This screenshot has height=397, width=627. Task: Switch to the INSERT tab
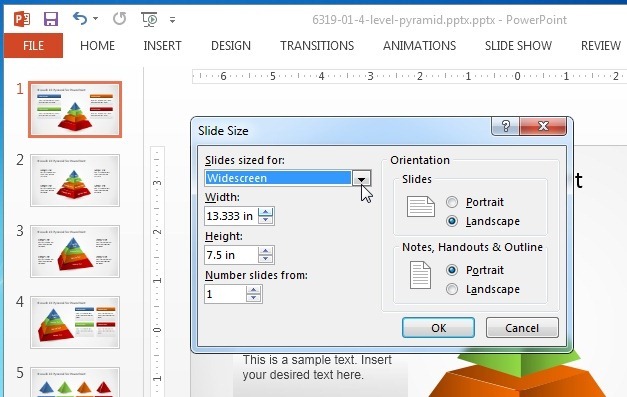click(162, 46)
